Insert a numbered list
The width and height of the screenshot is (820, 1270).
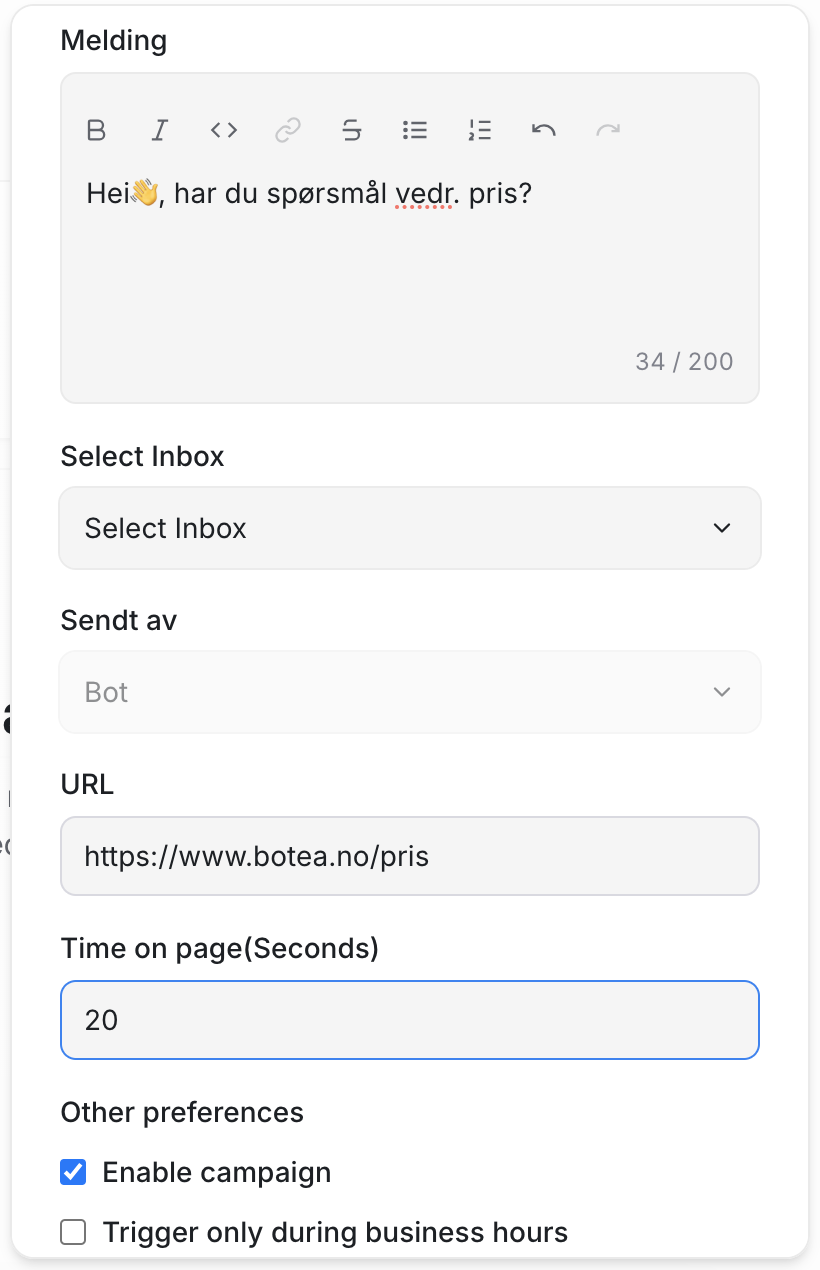[x=480, y=130]
